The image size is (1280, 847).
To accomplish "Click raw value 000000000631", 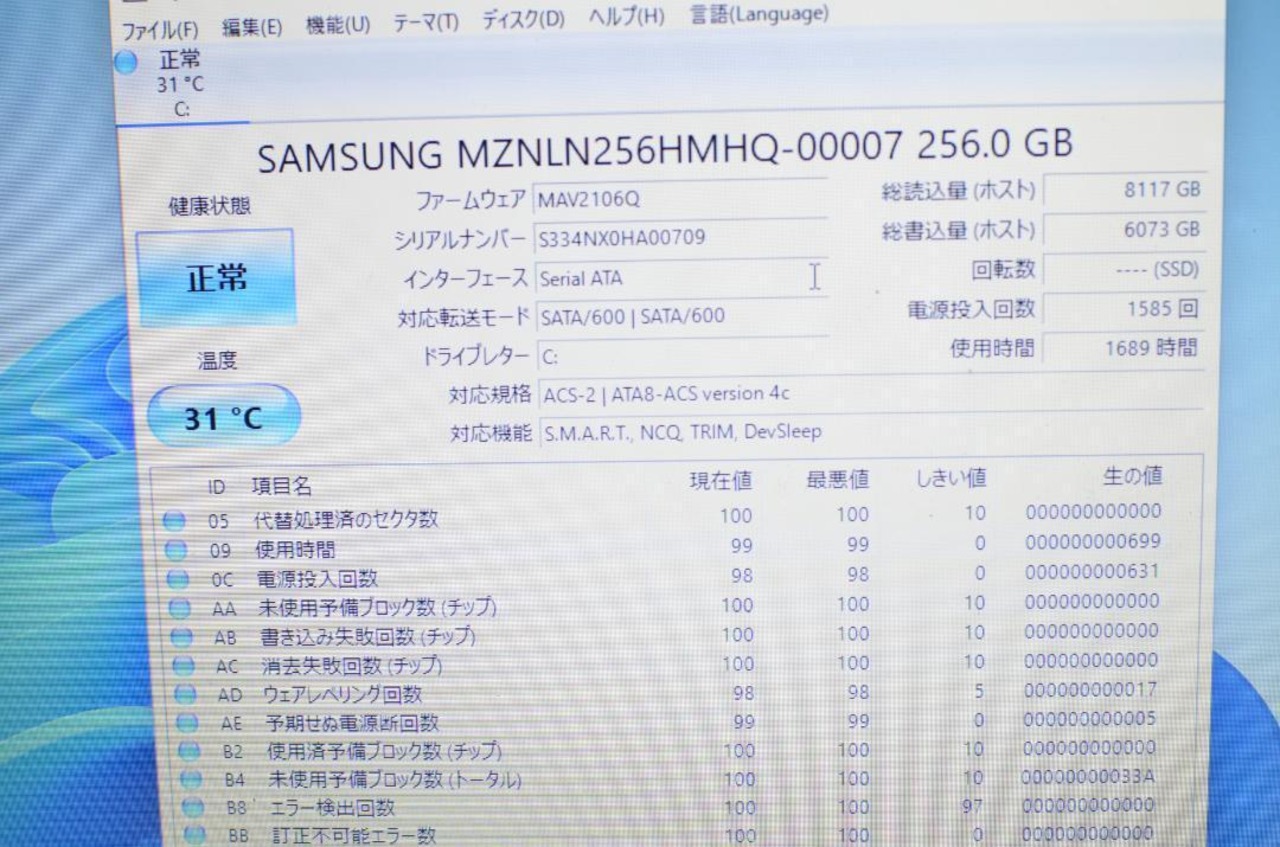I will [1093, 571].
